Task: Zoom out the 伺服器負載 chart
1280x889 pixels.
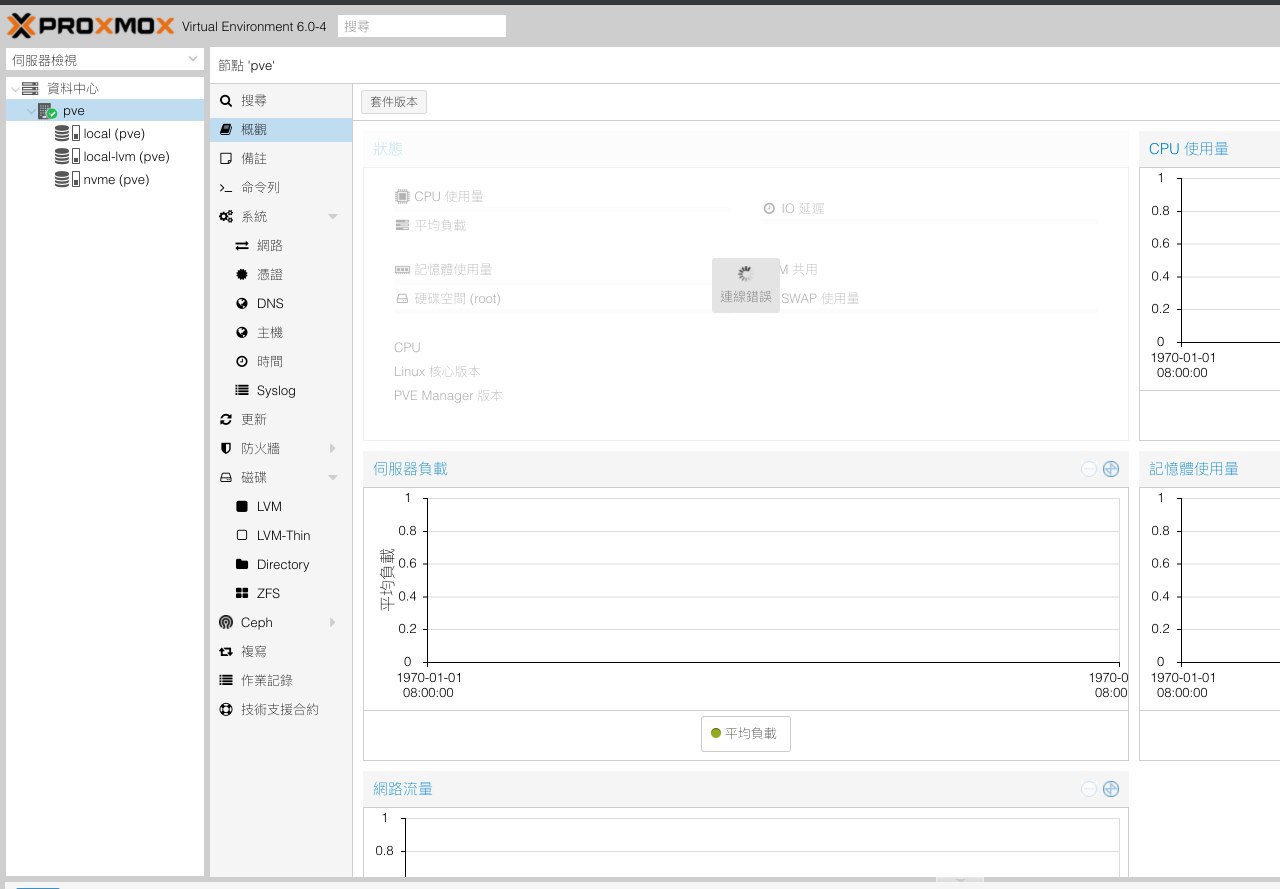Action: point(1089,469)
